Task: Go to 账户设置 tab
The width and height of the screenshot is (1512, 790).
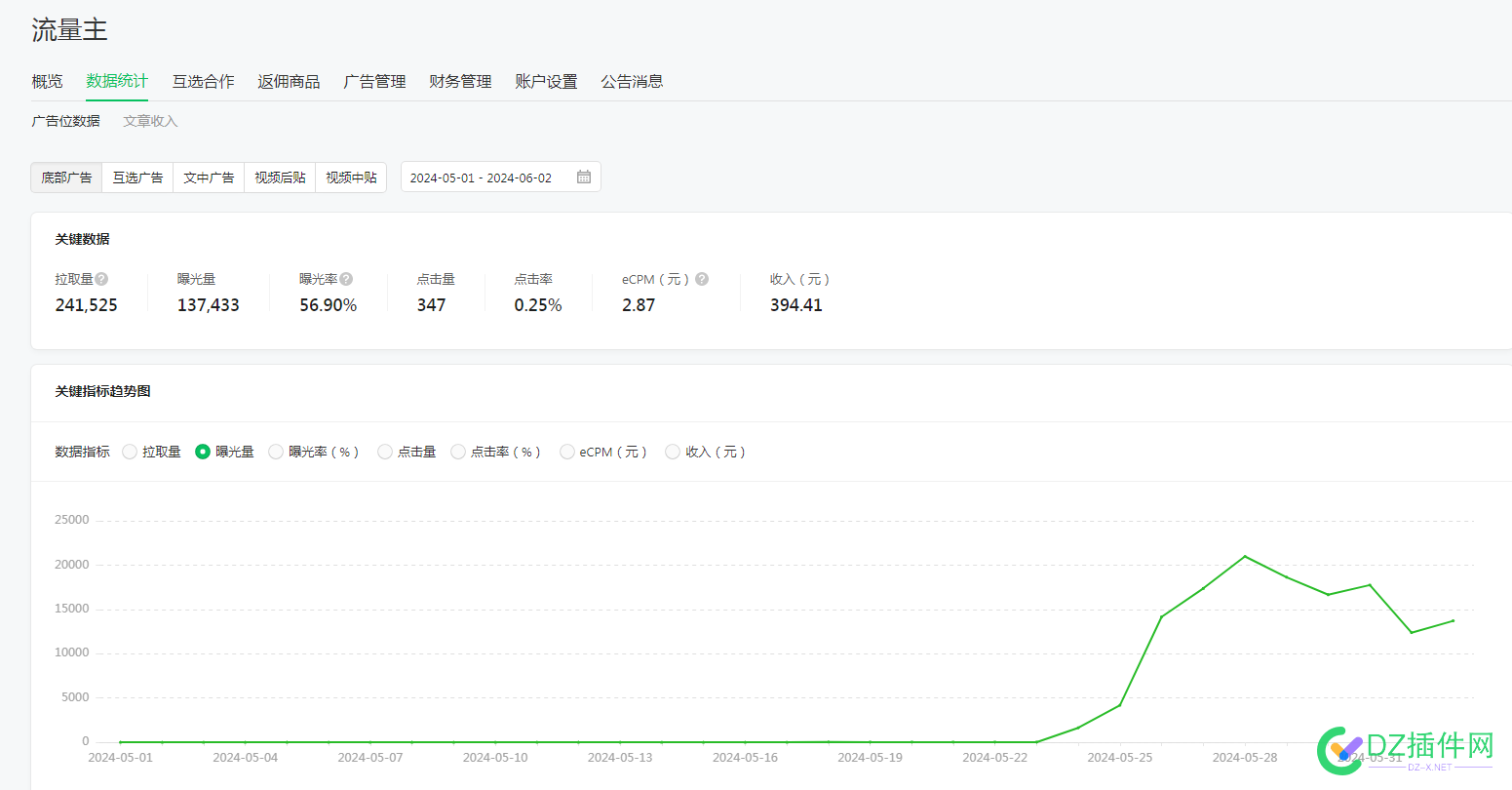Action: coord(546,82)
